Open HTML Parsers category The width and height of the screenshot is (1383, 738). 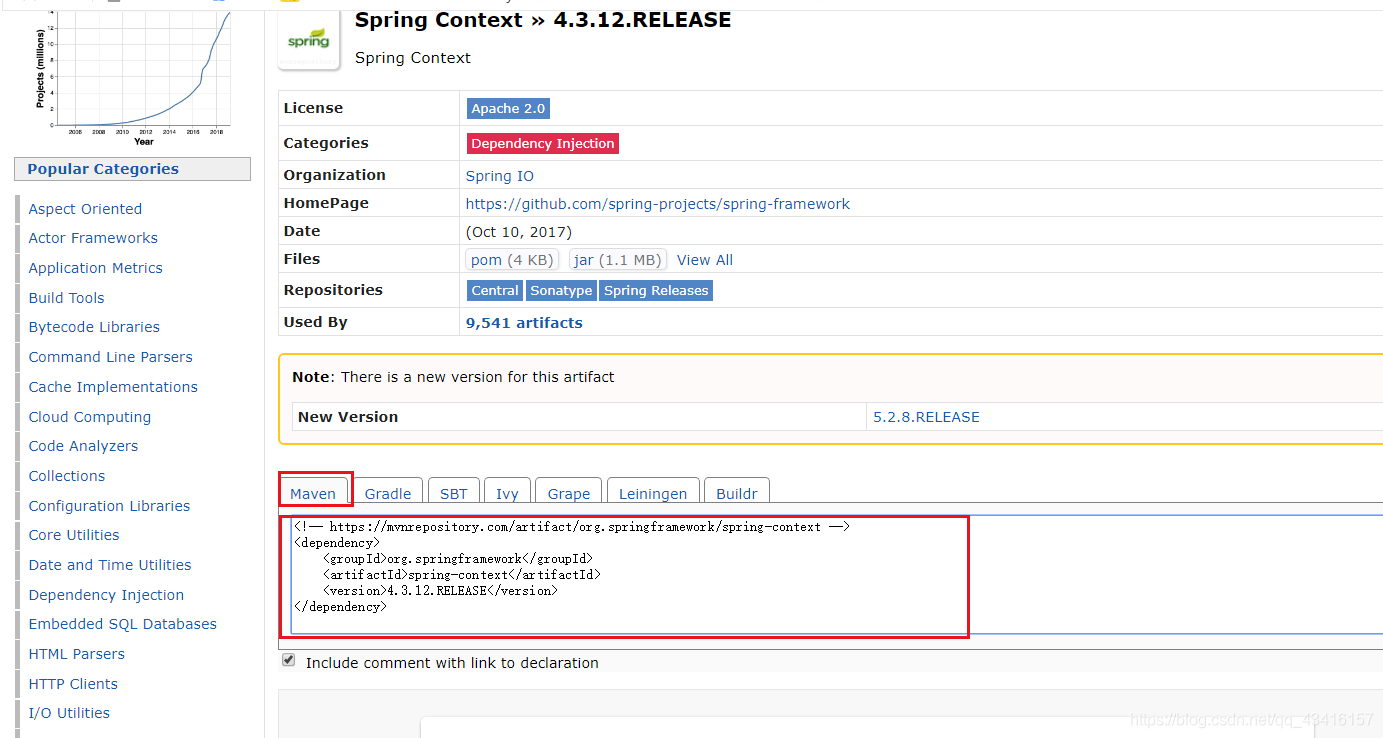click(77, 654)
